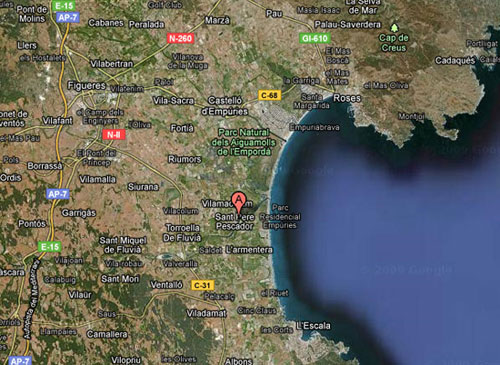Click the Vilanova de la Muga label
The height and width of the screenshot is (365, 500).
coord(188,61)
